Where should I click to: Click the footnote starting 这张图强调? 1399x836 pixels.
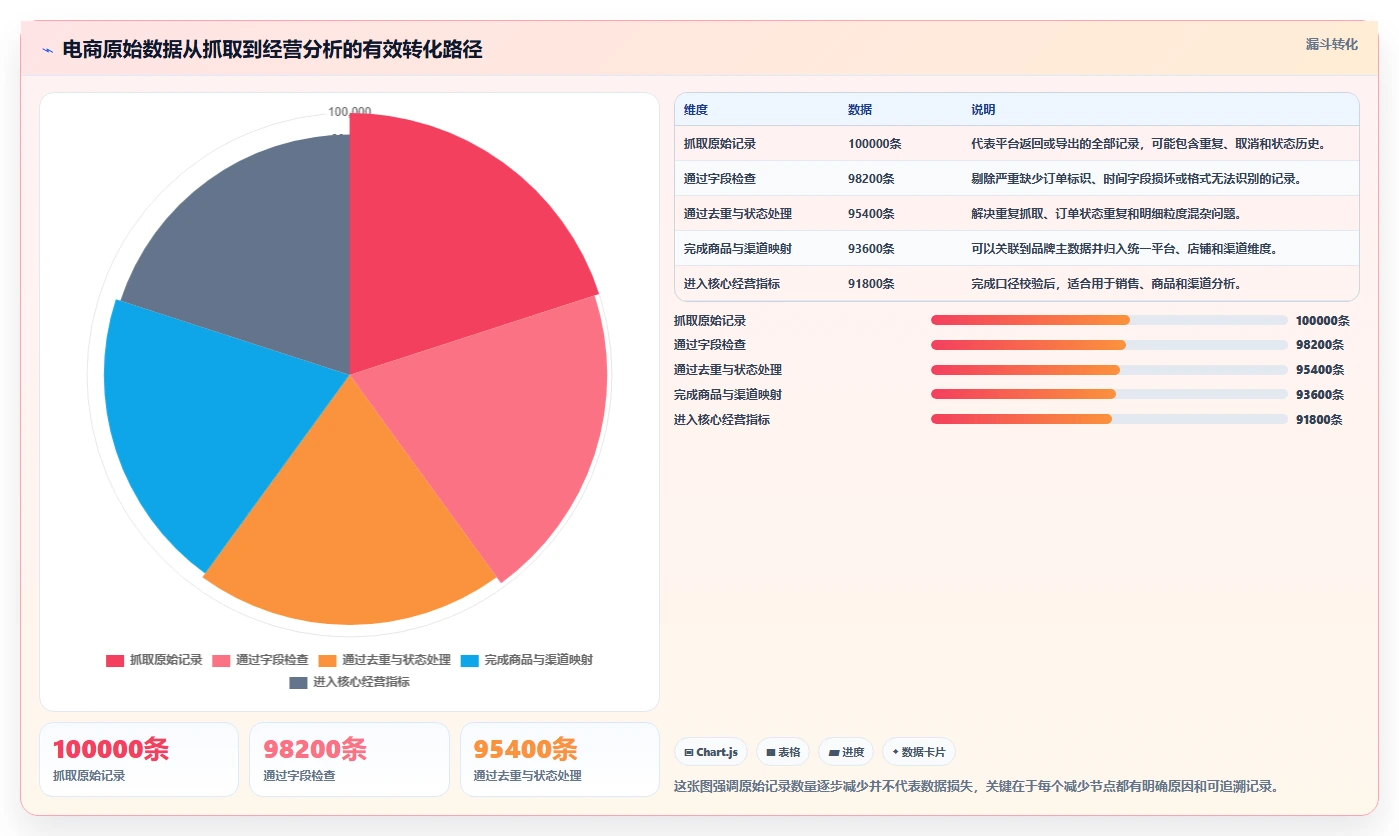coord(977,786)
